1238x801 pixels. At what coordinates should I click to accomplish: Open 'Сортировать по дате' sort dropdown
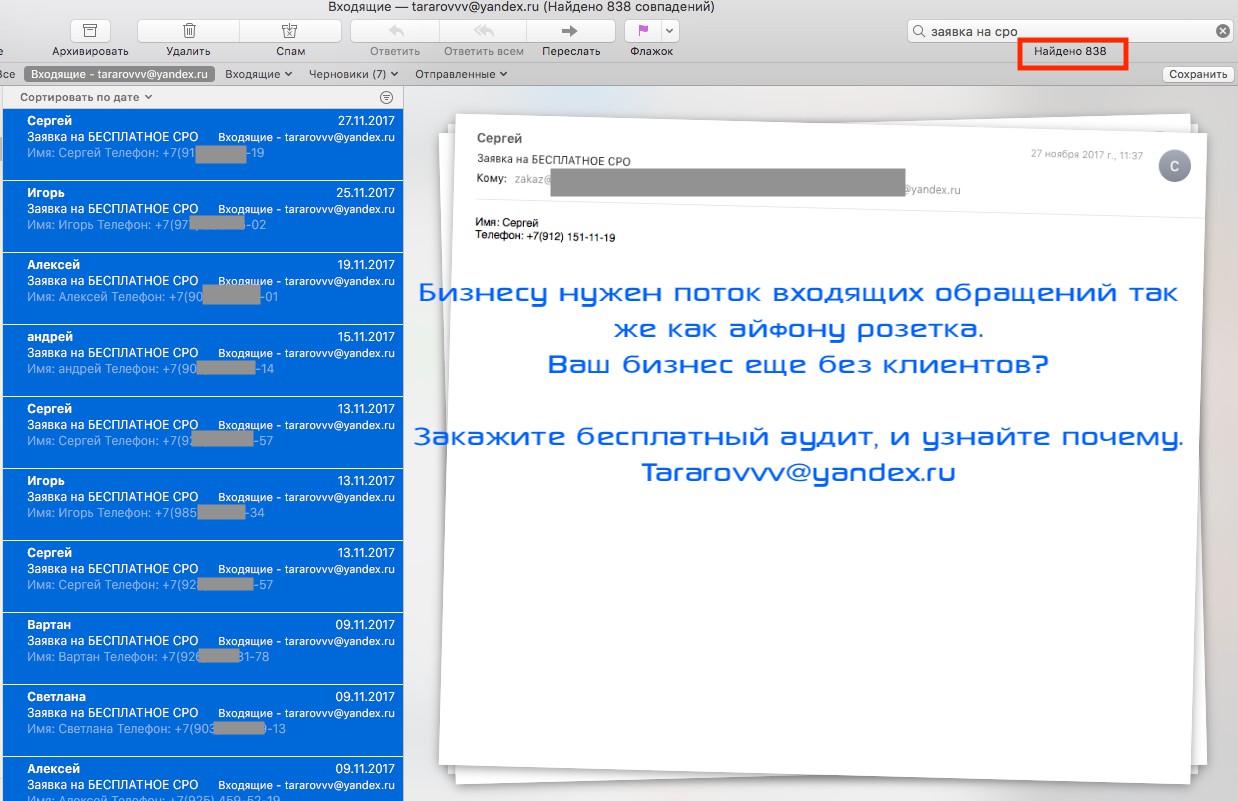coord(86,97)
